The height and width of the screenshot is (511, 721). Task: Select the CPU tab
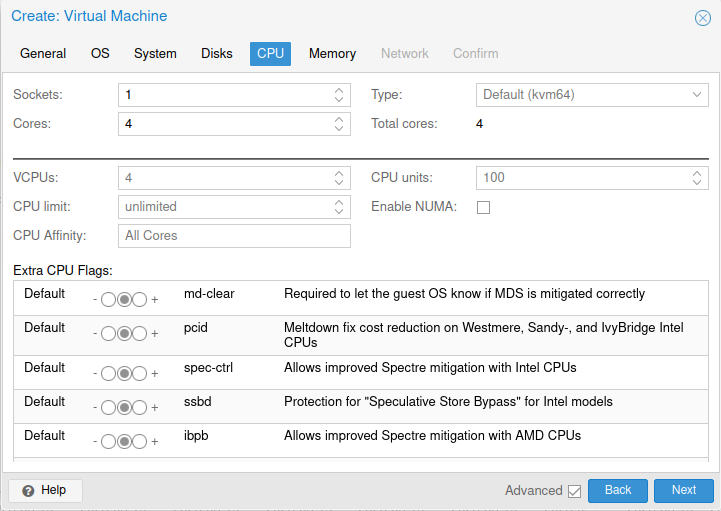pyautogui.click(x=270, y=53)
